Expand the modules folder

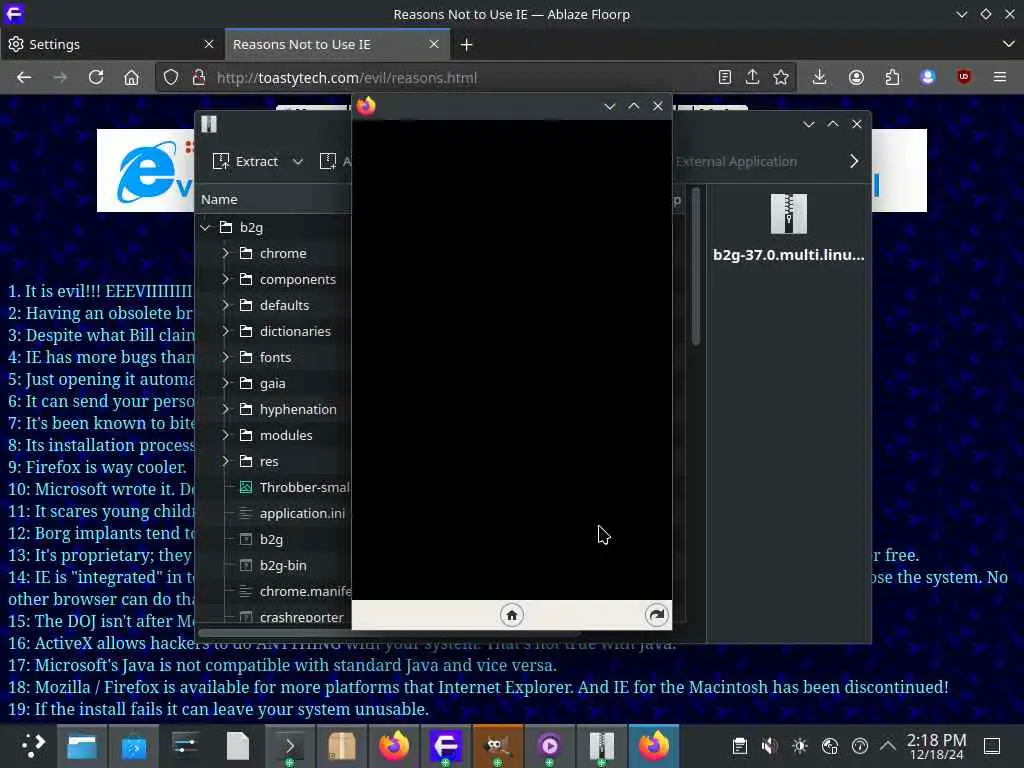tap(225, 435)
